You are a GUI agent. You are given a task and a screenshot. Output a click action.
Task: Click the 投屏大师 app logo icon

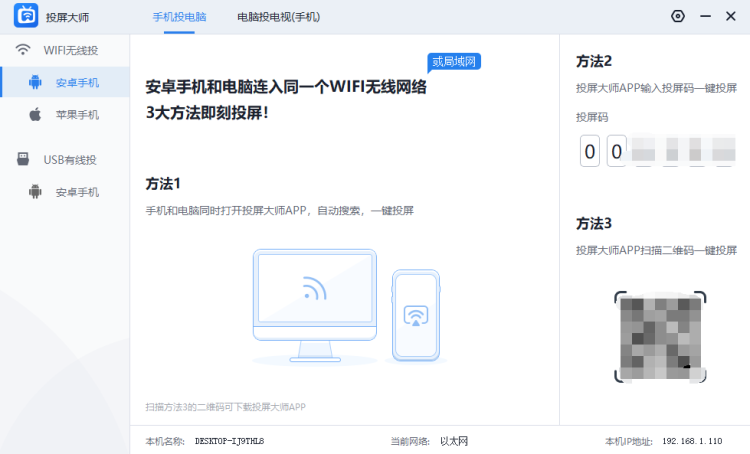(x=26, y=16)
